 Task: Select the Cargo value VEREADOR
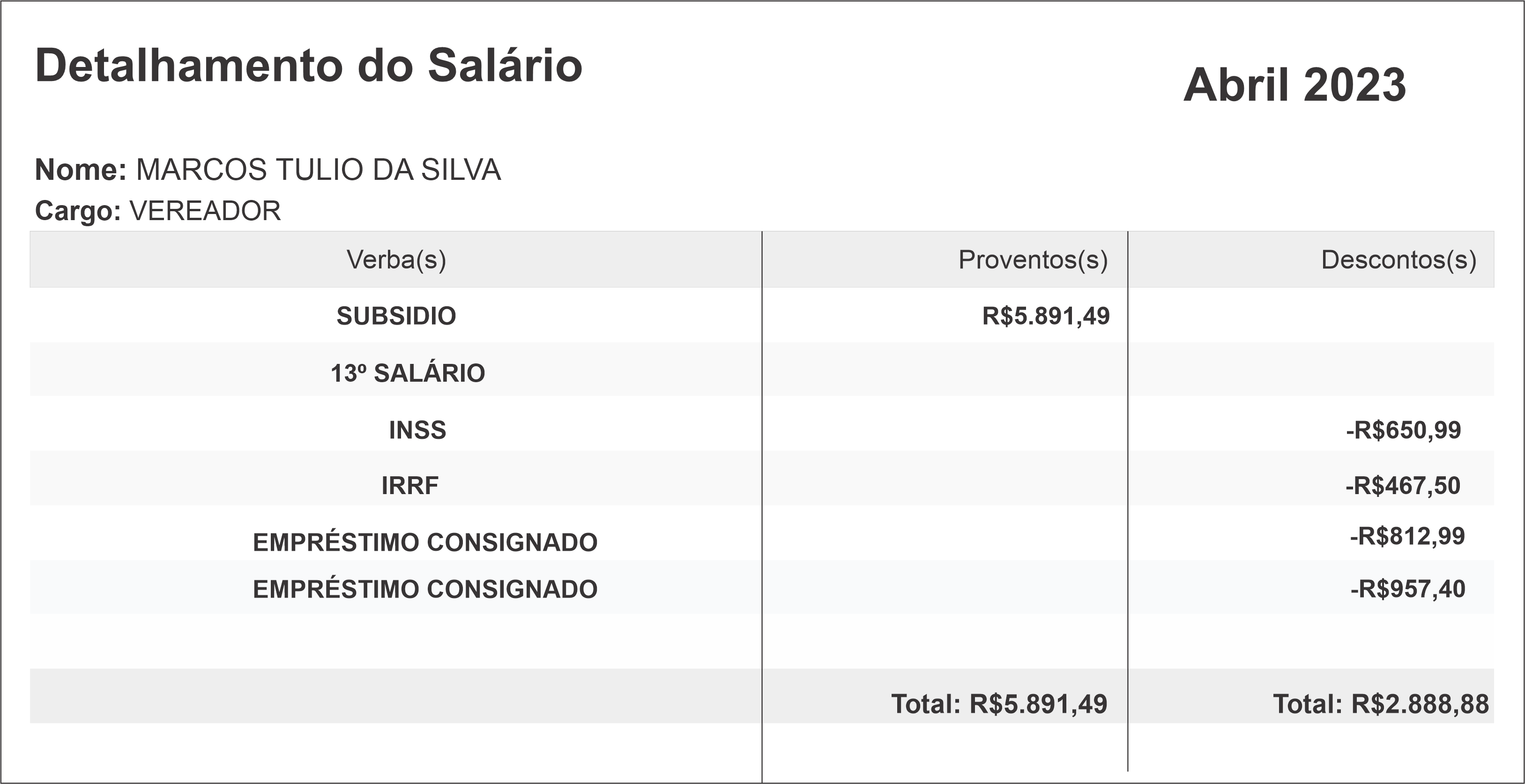[205, 211]
